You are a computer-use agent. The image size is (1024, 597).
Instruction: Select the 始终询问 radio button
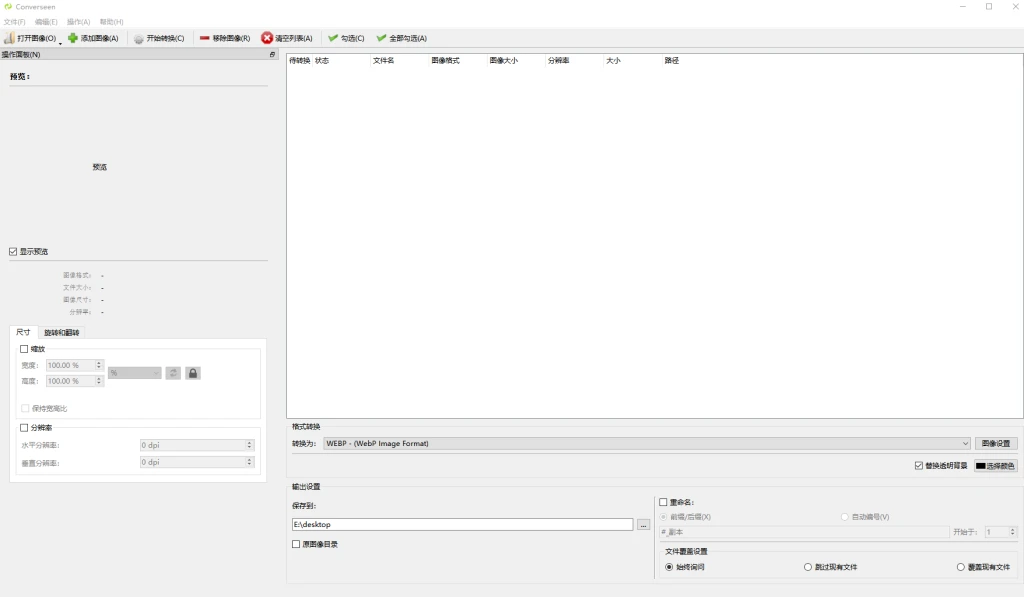669,567
